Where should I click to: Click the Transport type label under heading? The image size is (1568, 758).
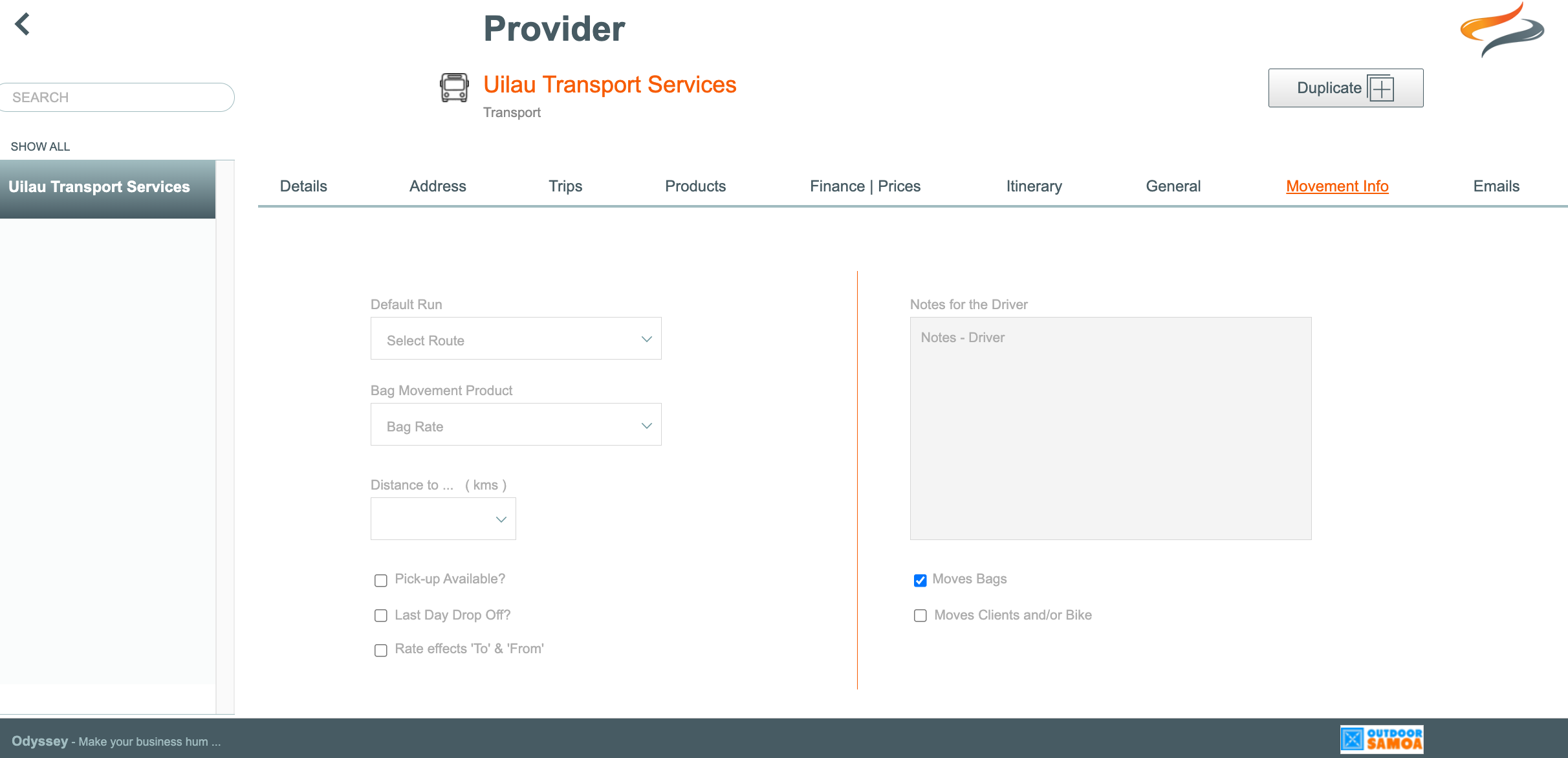(512, 113)
